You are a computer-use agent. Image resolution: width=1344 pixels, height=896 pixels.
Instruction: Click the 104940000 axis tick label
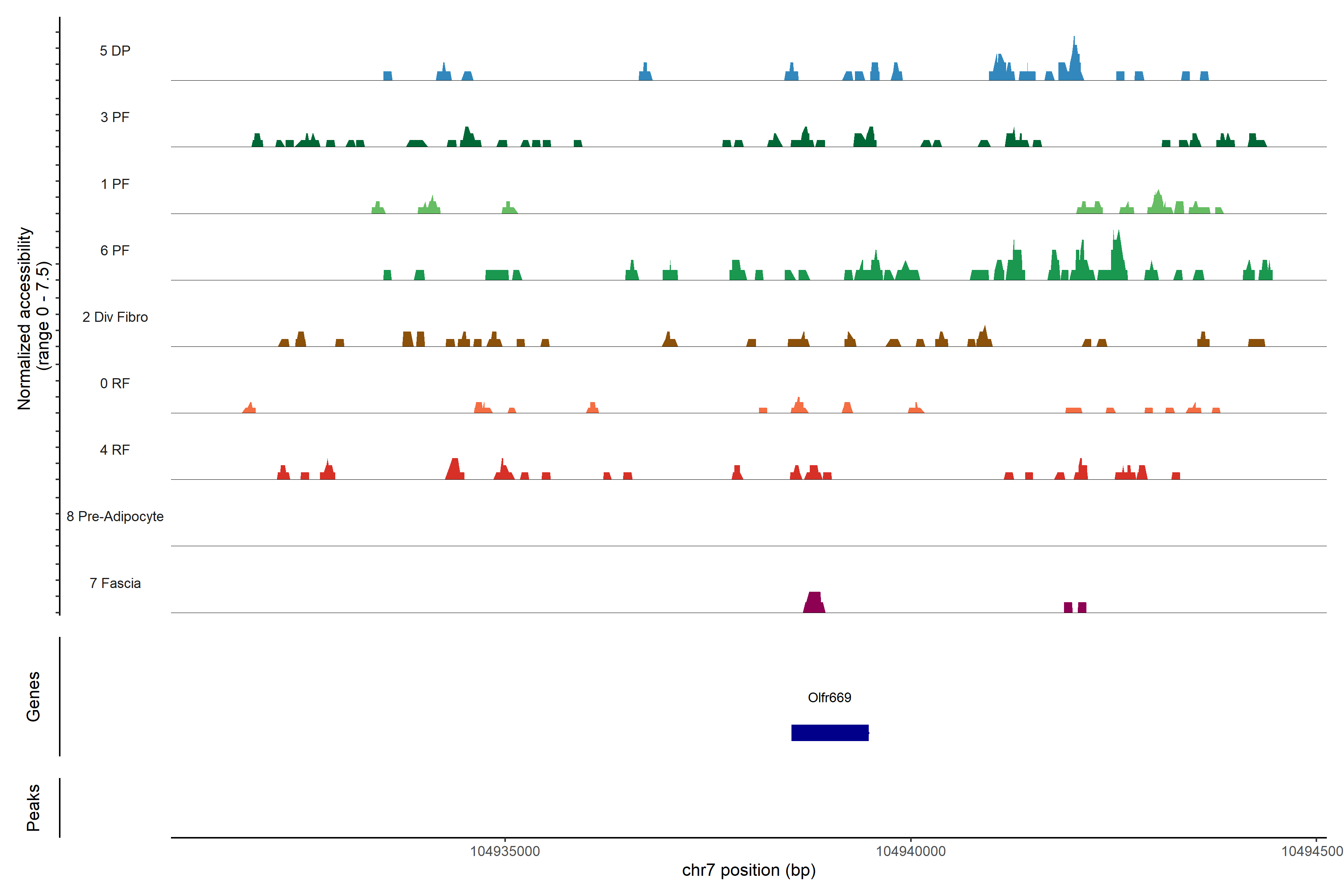[x=910, y=852]
